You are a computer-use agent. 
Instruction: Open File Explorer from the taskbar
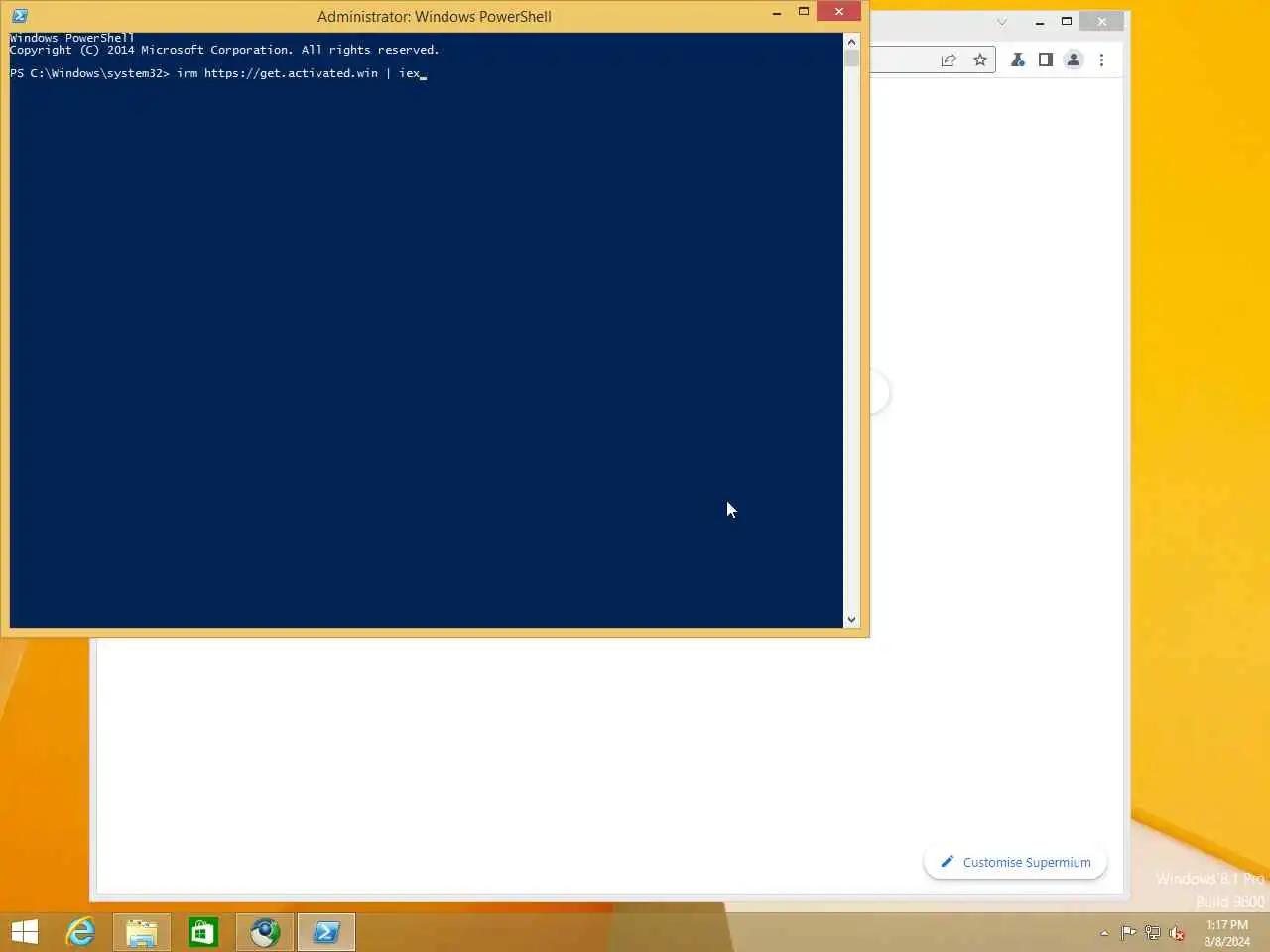pos(142,932)
